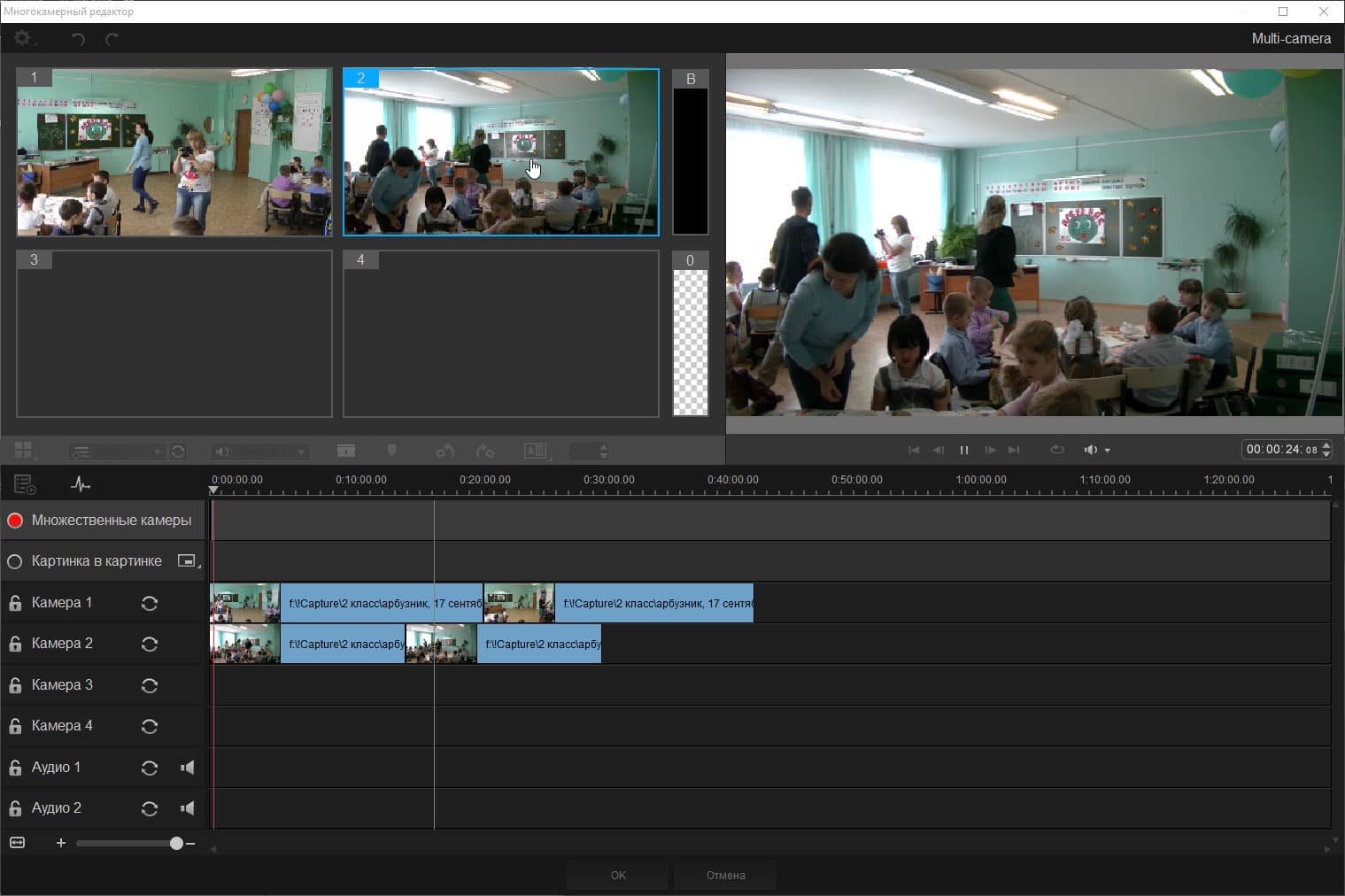This screenshot has height=896, width=1345.
Task: Click the sync icon on Камера 2
Action: 150,644
